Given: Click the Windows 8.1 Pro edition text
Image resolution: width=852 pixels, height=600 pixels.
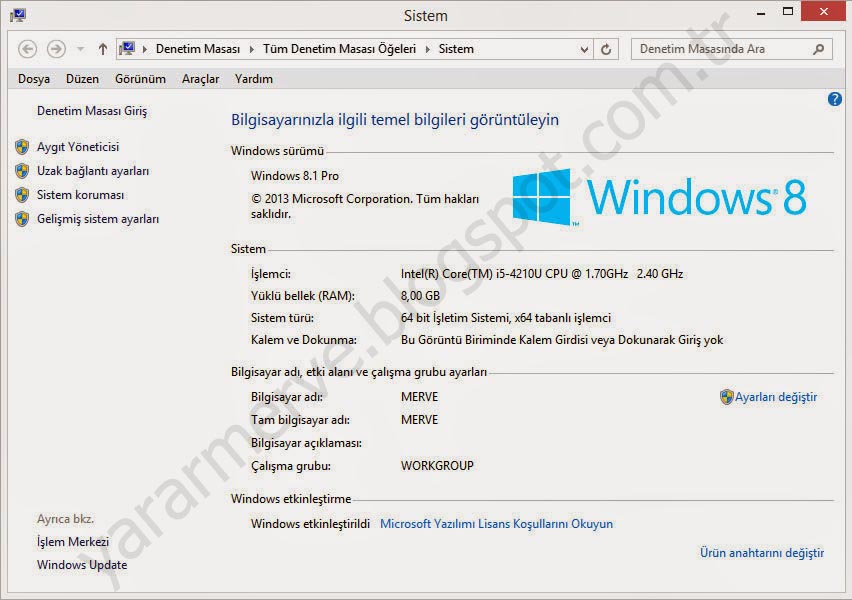Looking at the screenshot, I should pos(295,176).
